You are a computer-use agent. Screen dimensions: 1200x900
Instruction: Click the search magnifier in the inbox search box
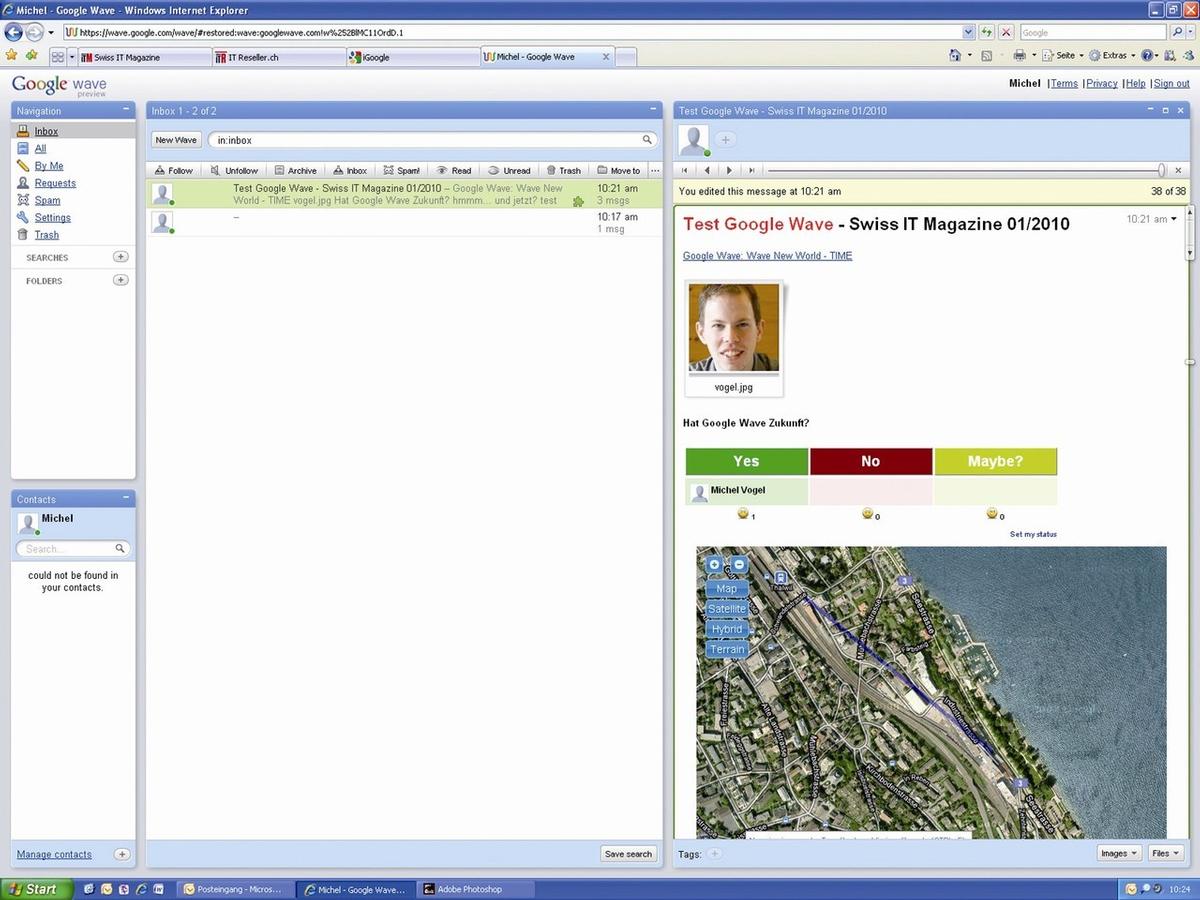pyautogui.click(x=647, y=140)
